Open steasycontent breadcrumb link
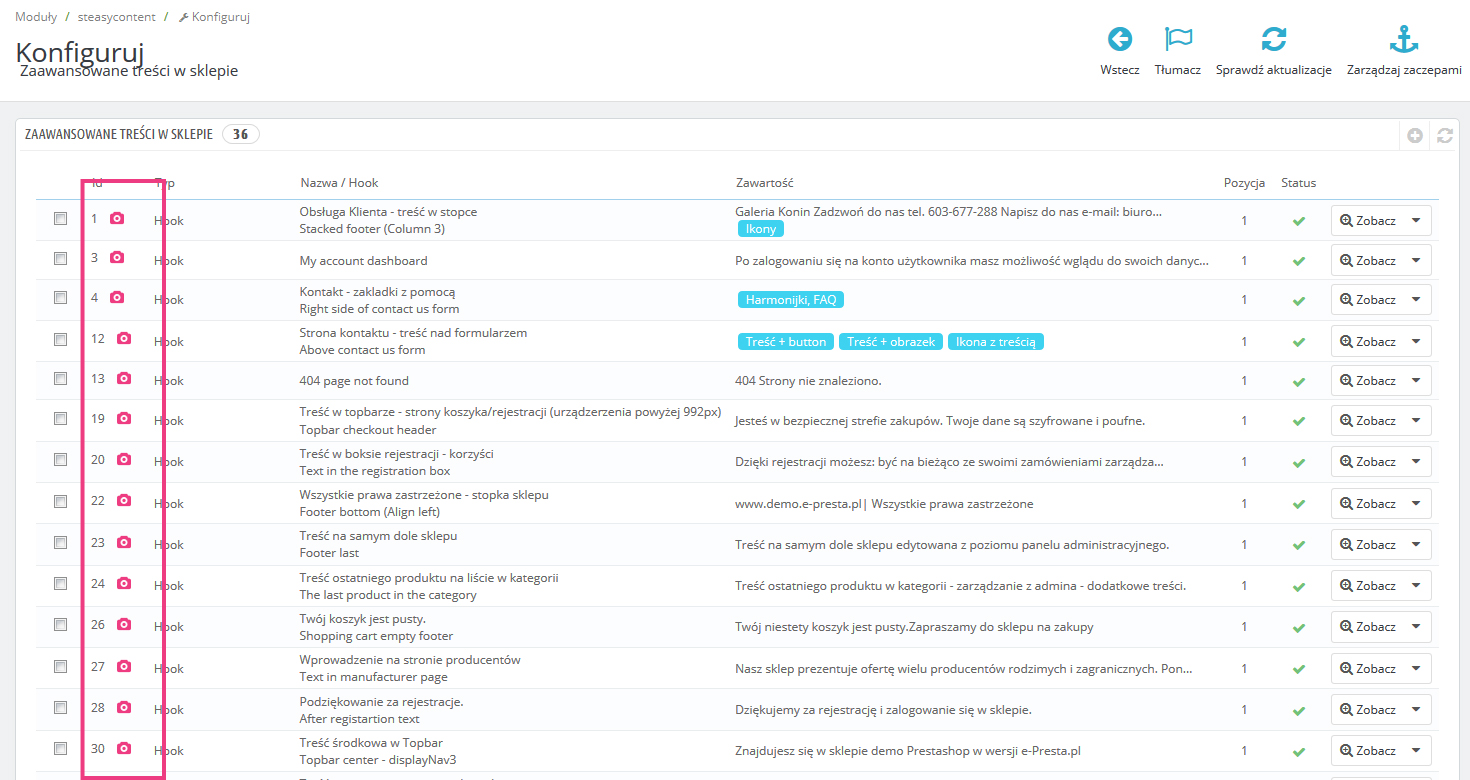Viewport: 1470px width, 780px height. click(x=115, y=17)
